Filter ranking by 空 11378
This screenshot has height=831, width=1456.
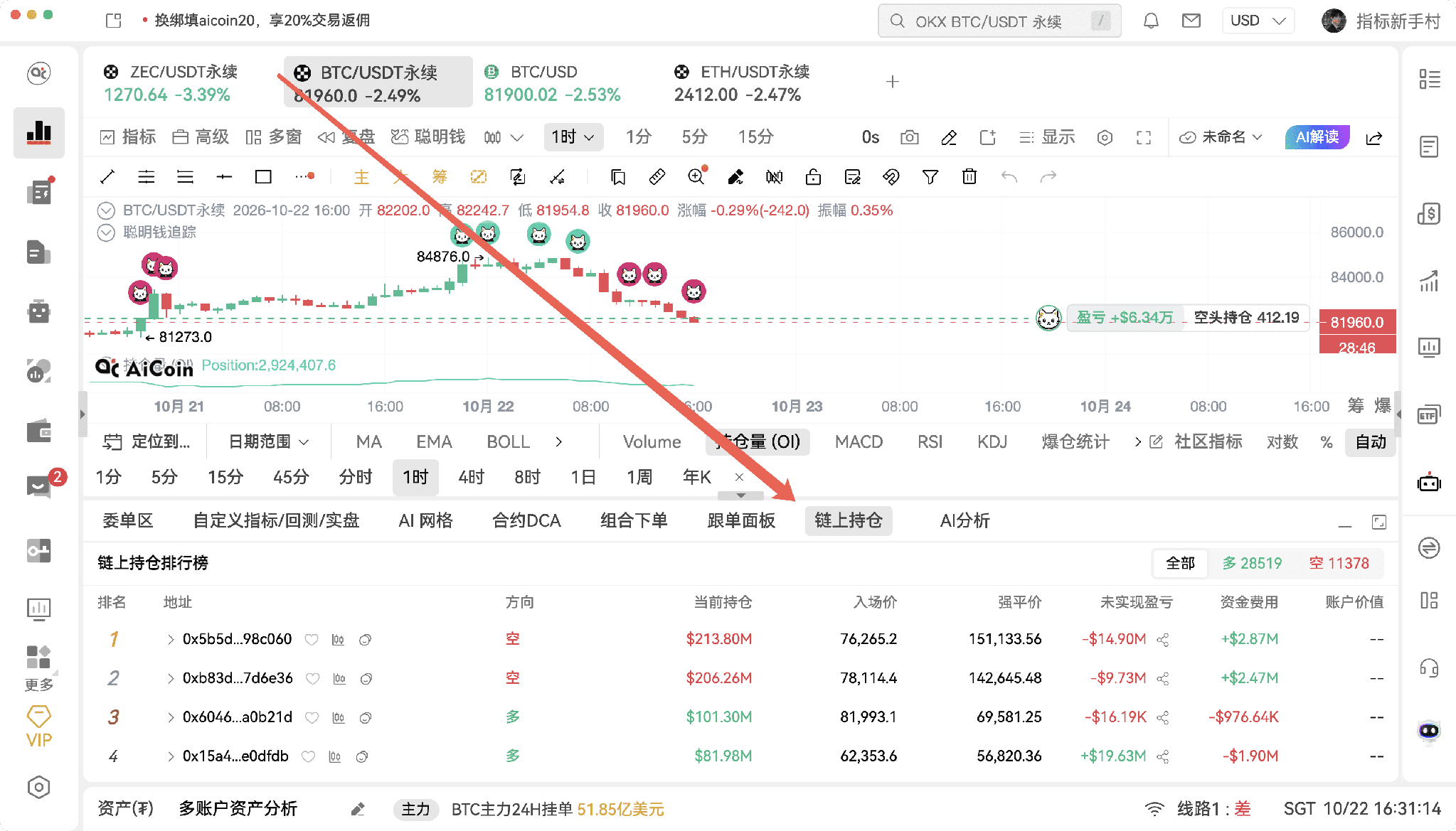(1339, 564)
